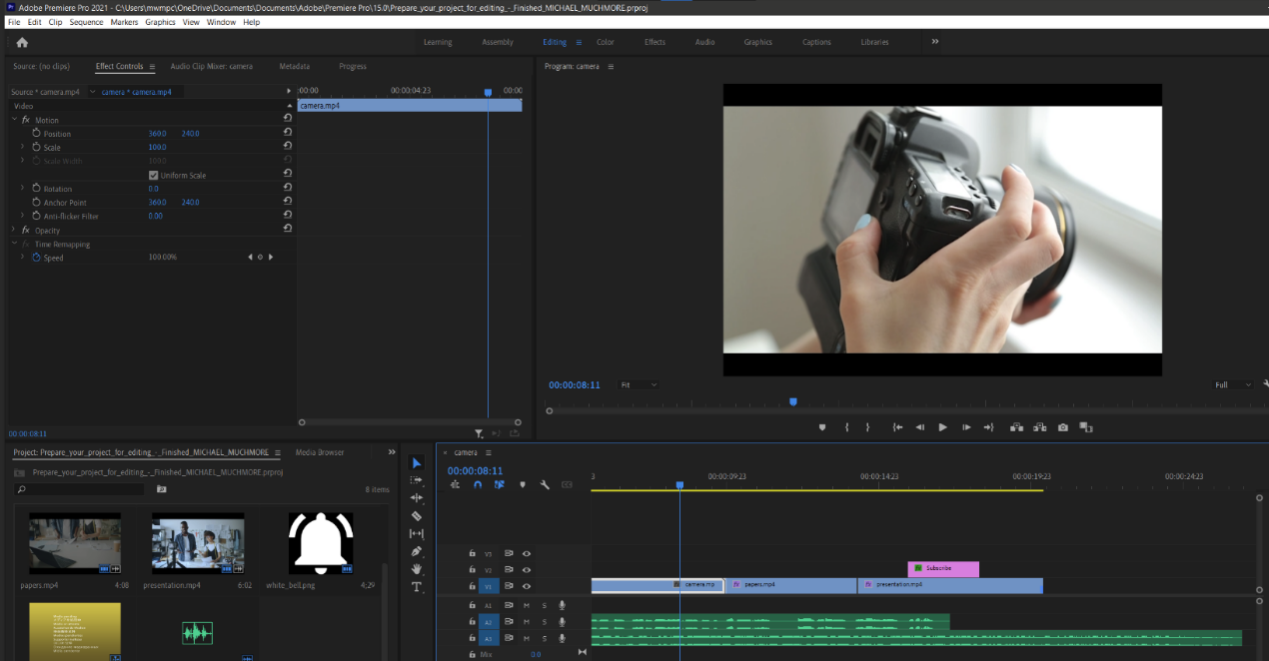
Task: Expand the Opacity effect properties
Action: click(x=14, y=230)
